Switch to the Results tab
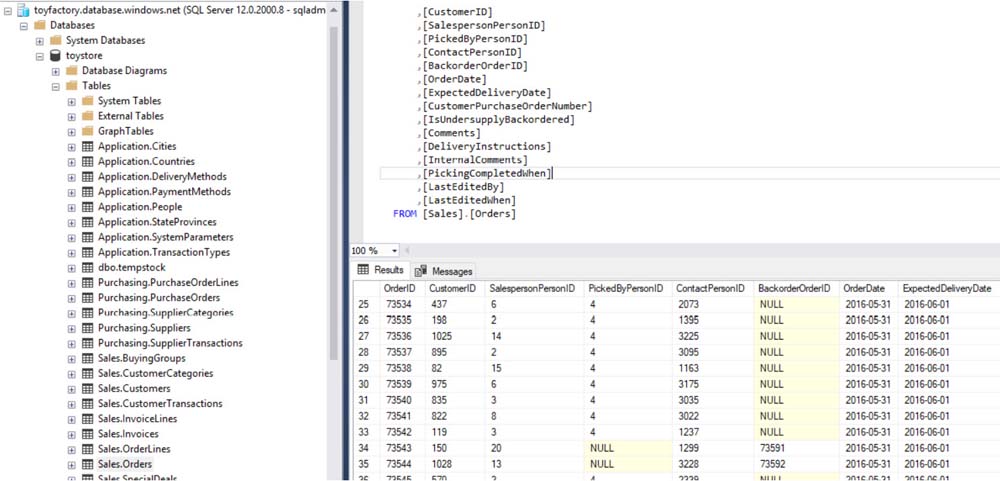This screenshot has width=1000, height=481. (x=381, y=270)
